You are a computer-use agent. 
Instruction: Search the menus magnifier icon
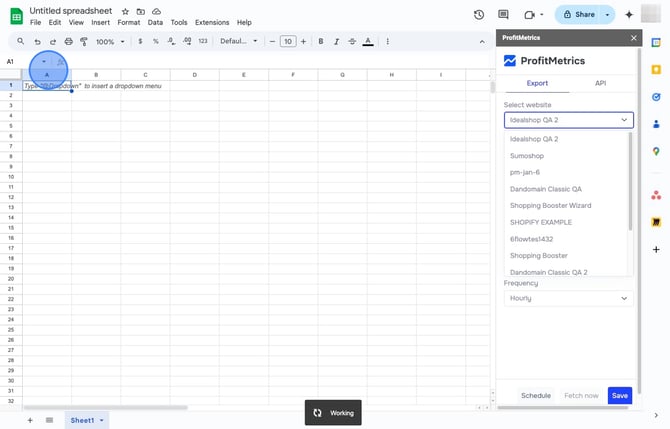point(21,41)
